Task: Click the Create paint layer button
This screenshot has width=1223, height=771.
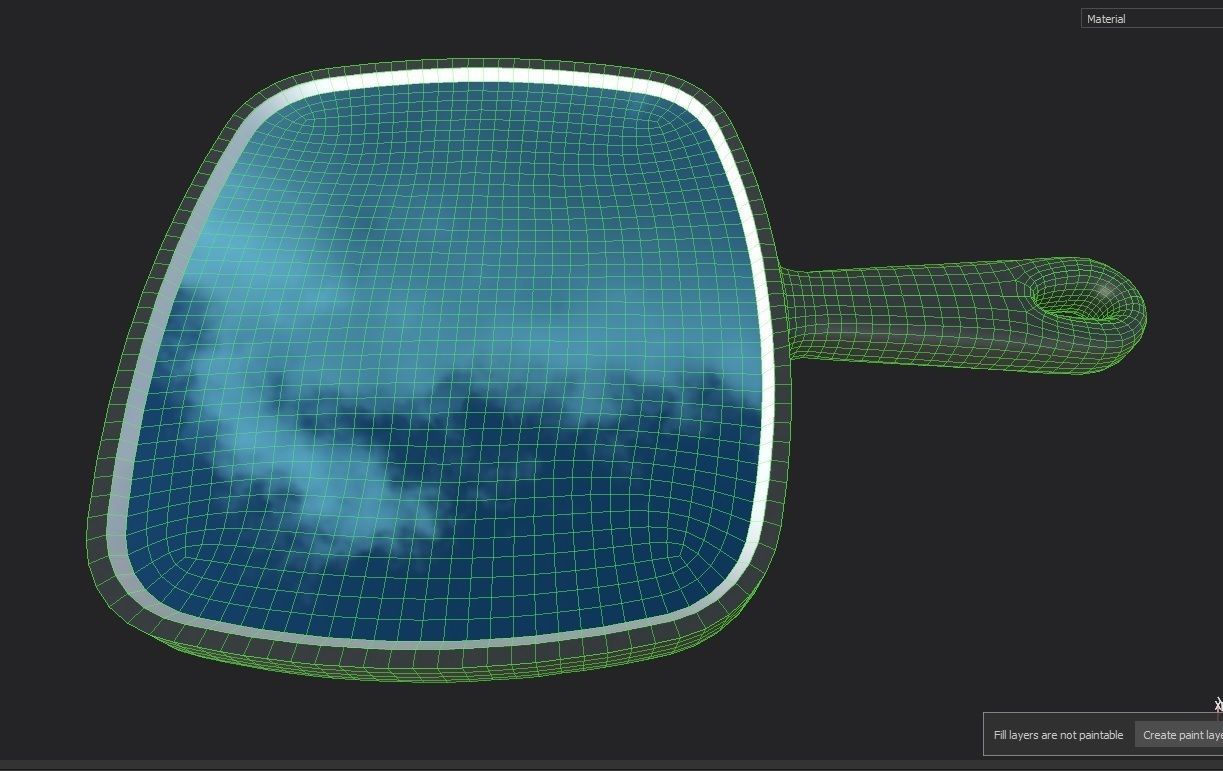Action: [x=1179, y=735]
